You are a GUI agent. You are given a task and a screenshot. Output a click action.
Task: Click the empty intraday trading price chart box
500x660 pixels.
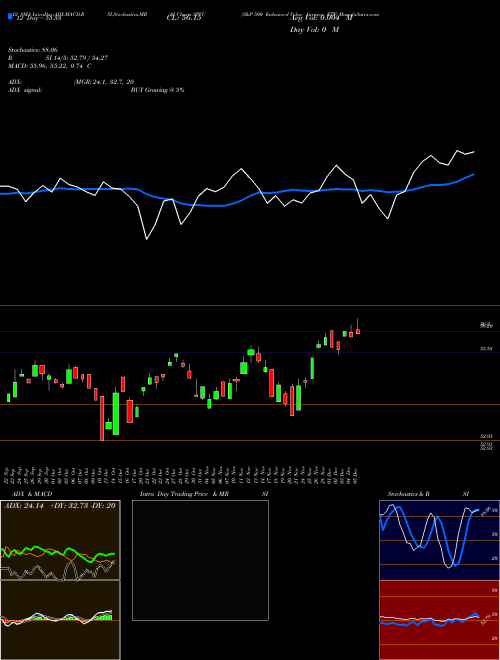pos(200,560)
